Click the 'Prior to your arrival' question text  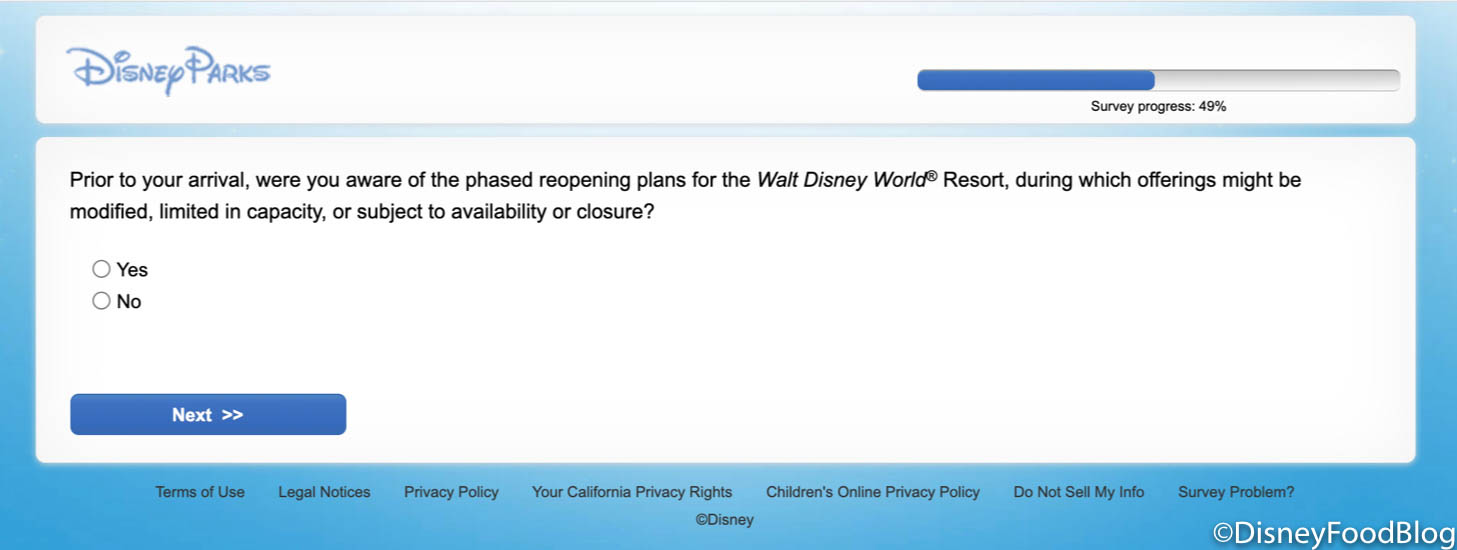coord(160,181)
